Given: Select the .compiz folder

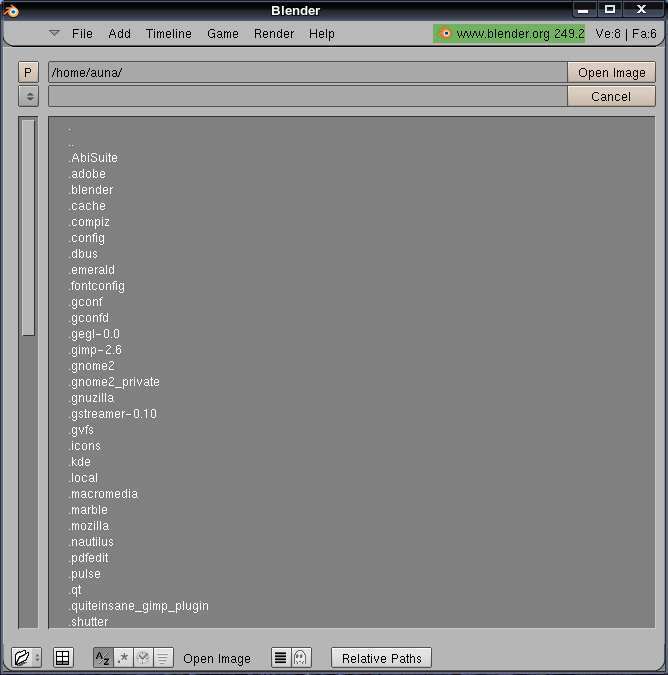Looking at the screenshot, I should [89, 222].
